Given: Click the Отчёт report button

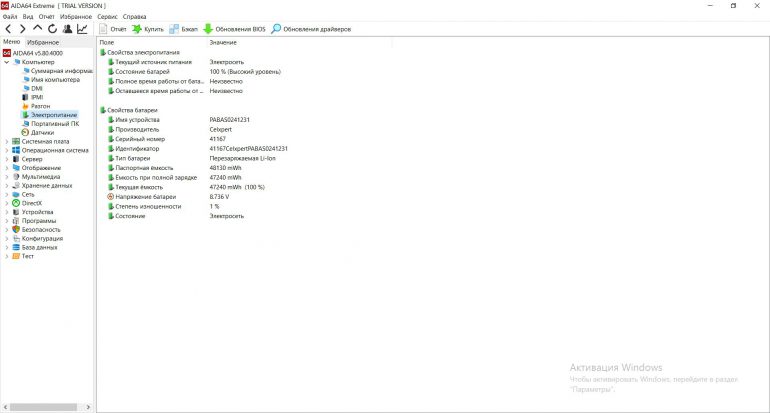Looking at the screenshot, I should click(x=113, y=29).
